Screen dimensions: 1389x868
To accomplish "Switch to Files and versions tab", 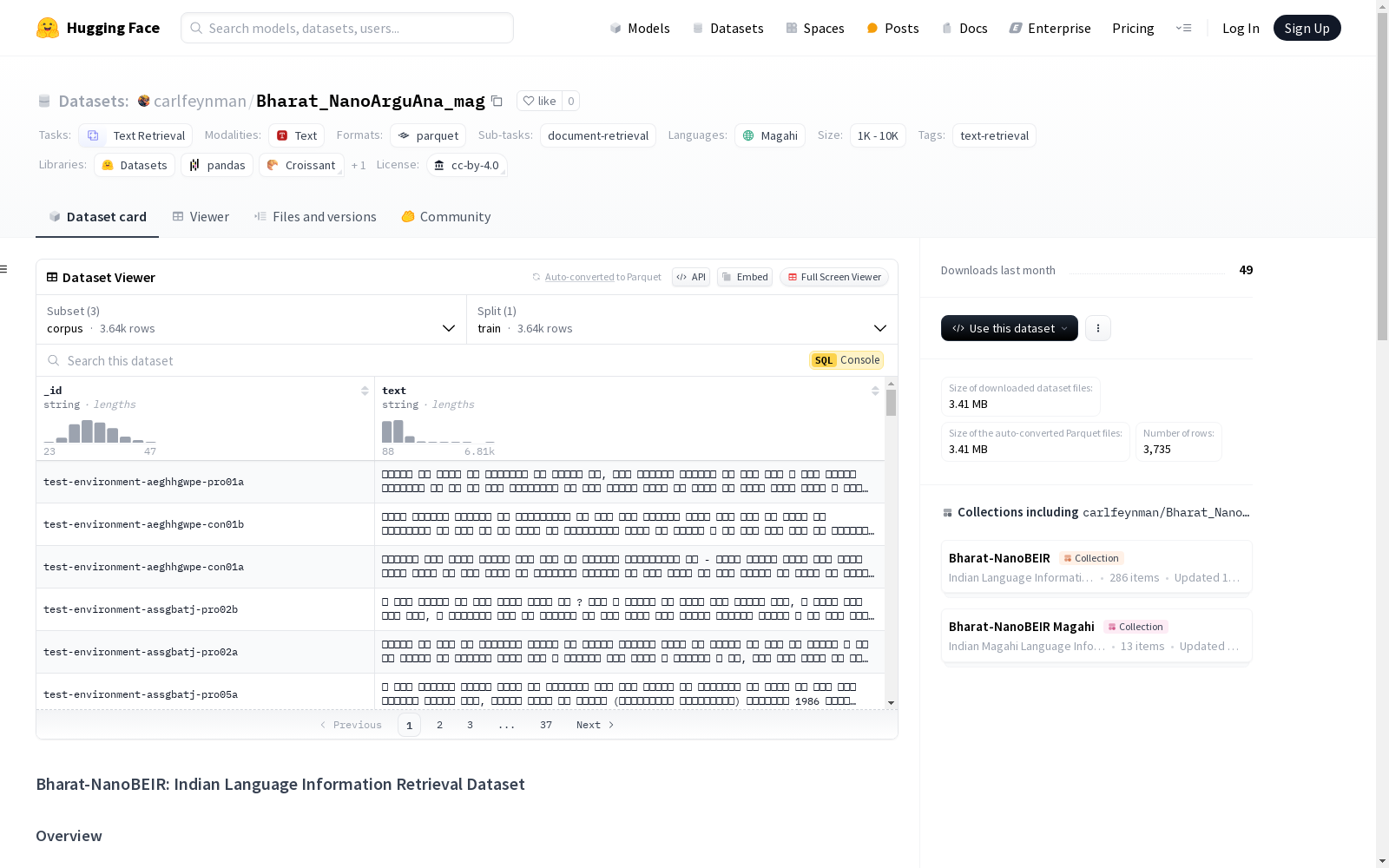I will [x=315, y=217].
